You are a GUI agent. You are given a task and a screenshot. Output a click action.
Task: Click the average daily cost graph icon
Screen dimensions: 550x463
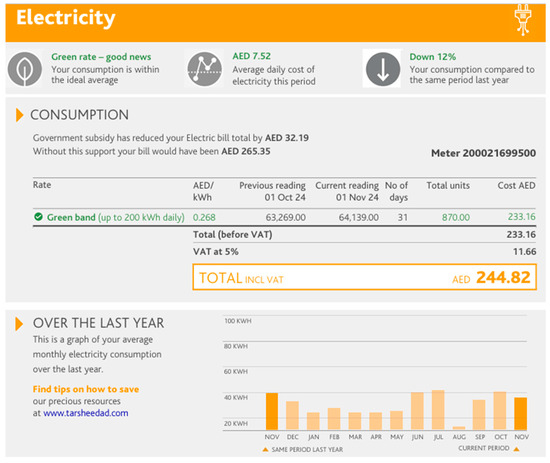tap(204, 69)
